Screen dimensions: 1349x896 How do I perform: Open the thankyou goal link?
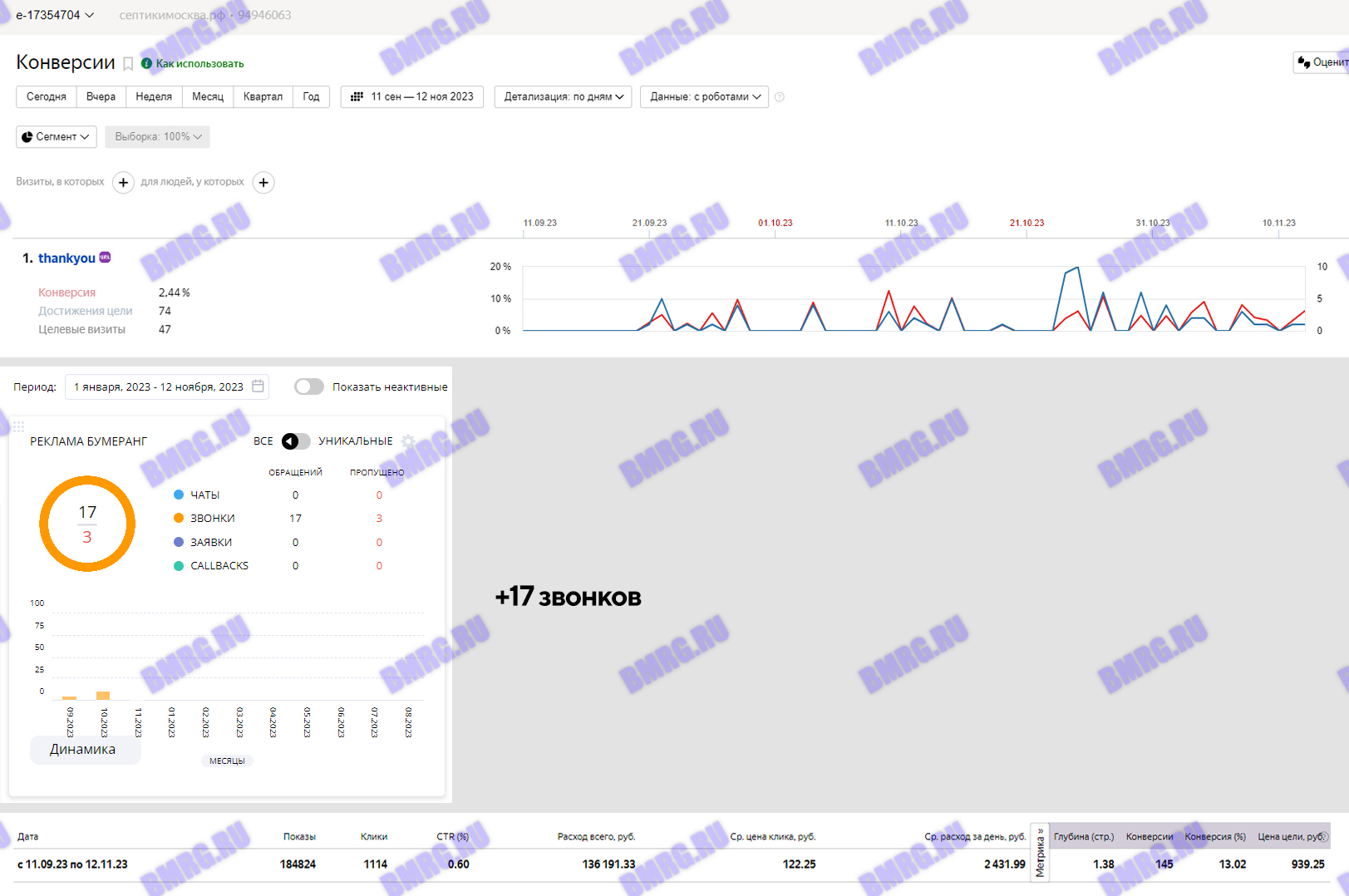[66, 258]
